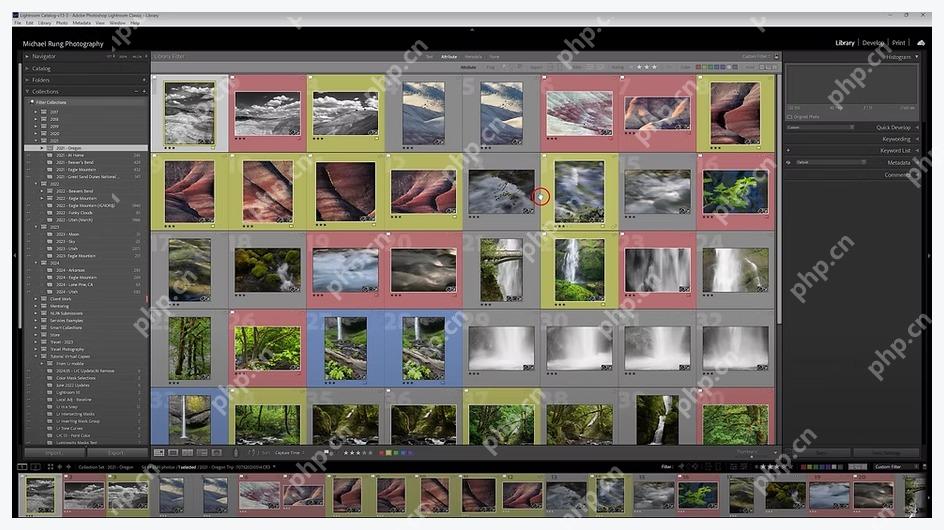Click the plus icon on Keyword List panel
Viewport: 944px width, 530px height.
click(x=788, y=151)
